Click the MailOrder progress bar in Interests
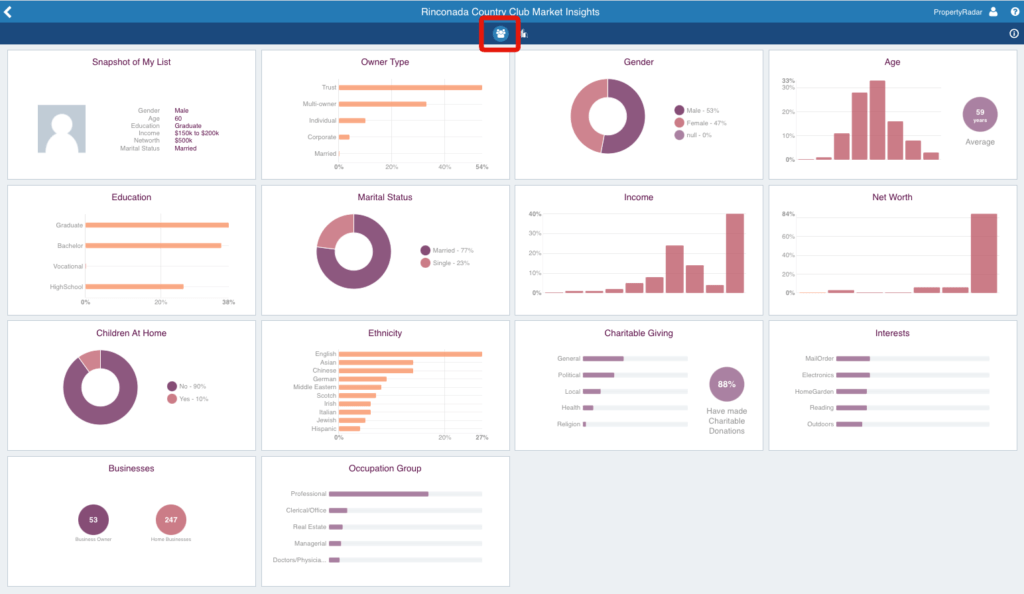This screenshot has width=1024, height=594. coord(913,358)
